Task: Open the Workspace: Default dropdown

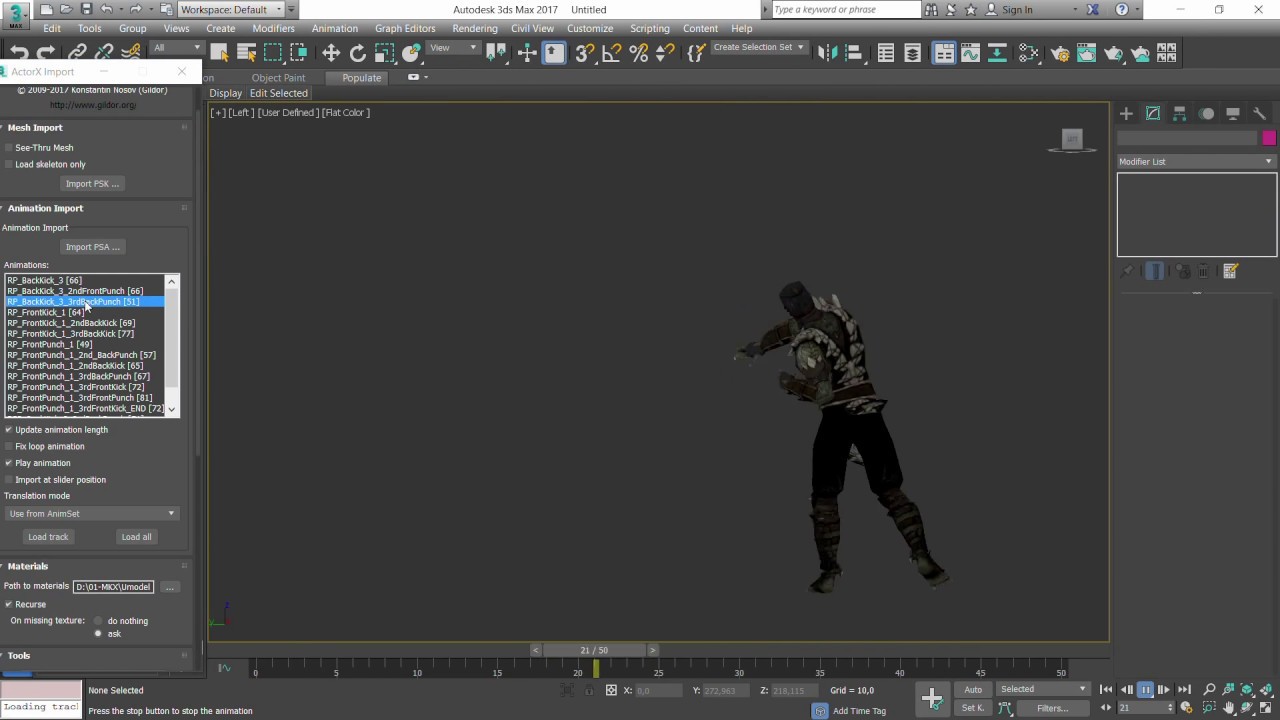Action: [232, 10]
